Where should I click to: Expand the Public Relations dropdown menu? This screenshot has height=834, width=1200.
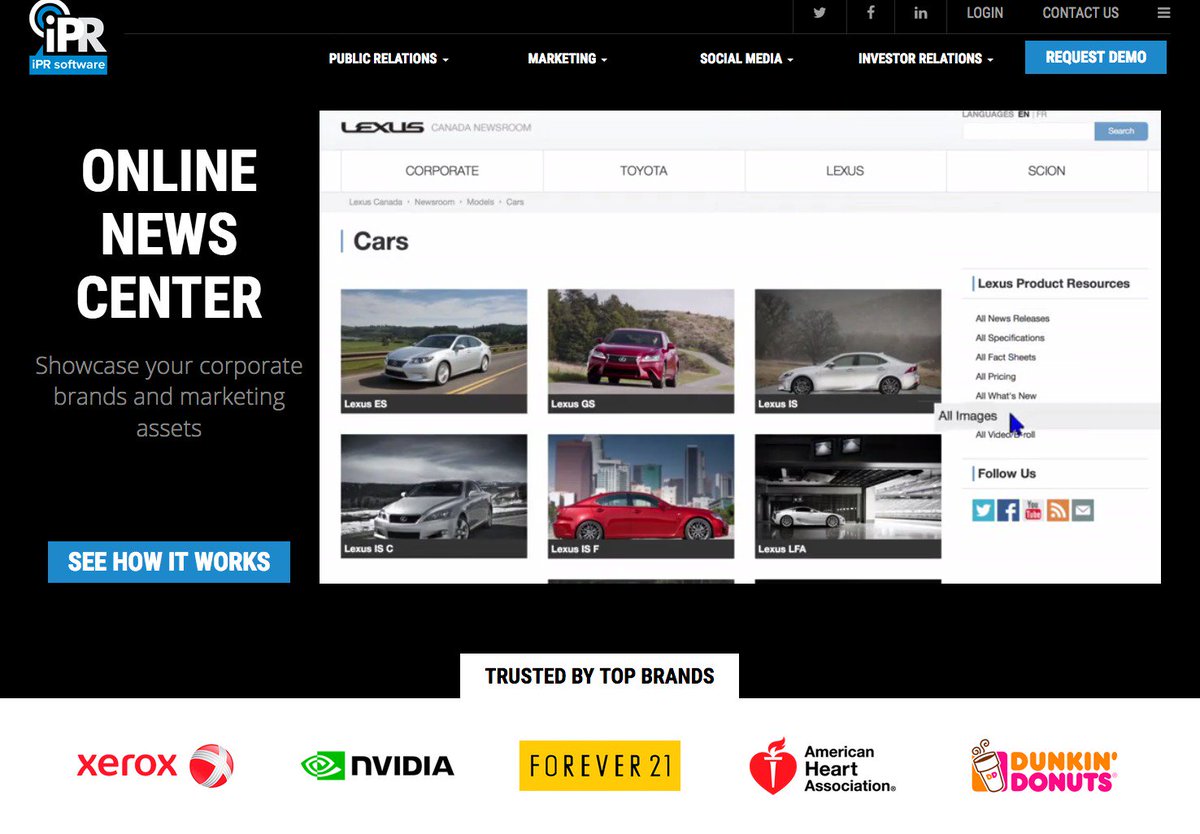[388, 59]
